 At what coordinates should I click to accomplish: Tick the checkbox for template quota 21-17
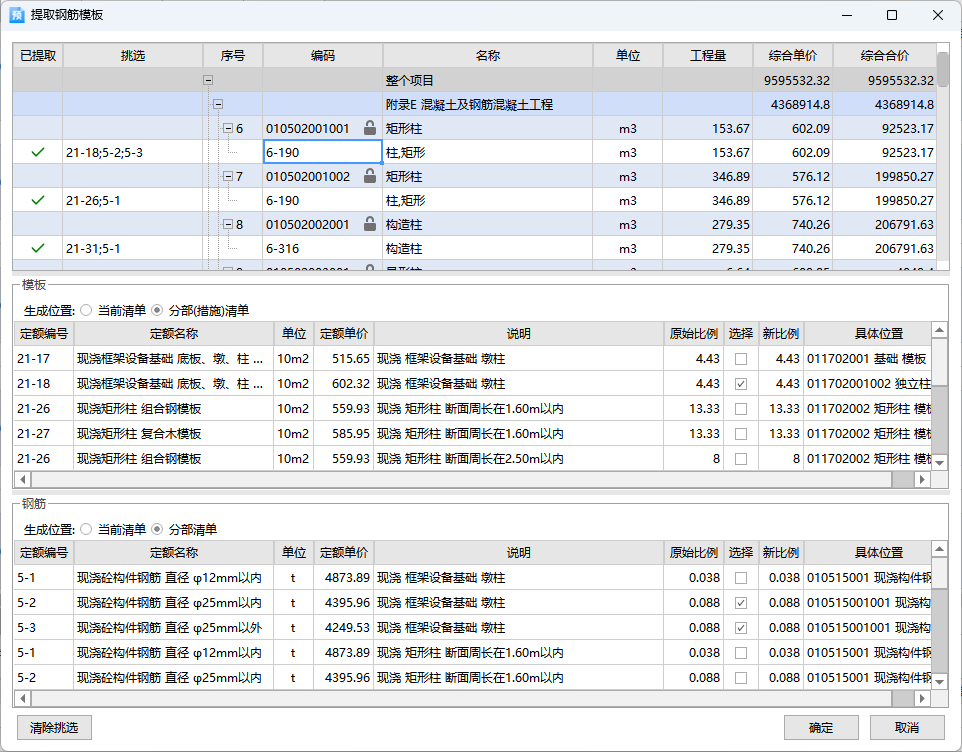click(x=740, y=359)
